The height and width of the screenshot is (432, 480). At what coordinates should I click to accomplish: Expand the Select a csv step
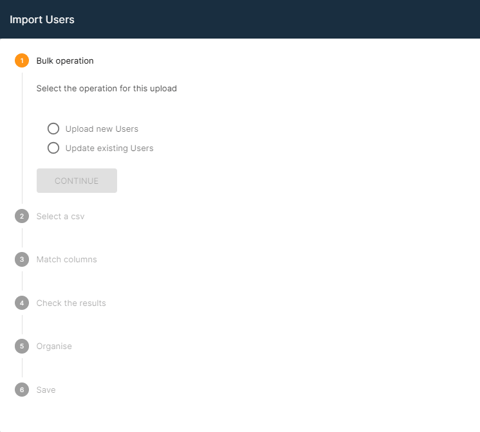pyautogui.click(x=60, y=216)
